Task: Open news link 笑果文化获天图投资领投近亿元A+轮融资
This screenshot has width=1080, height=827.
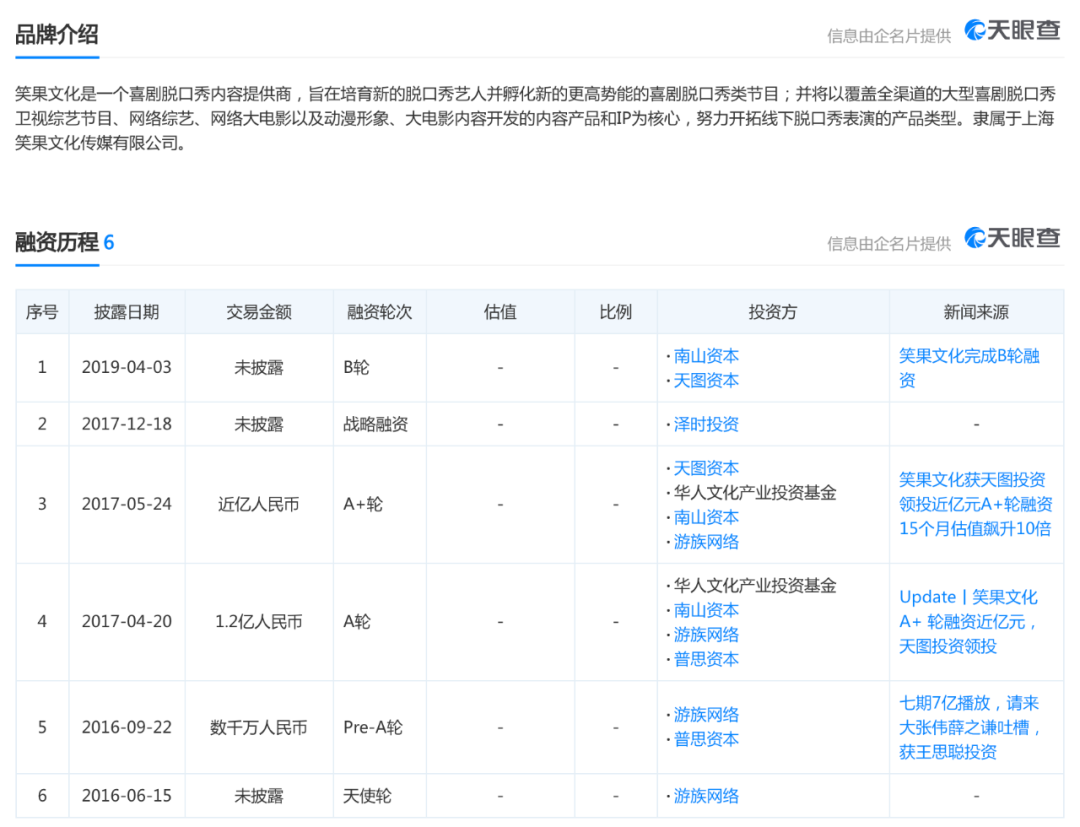Action: click(x=975, y=504)
